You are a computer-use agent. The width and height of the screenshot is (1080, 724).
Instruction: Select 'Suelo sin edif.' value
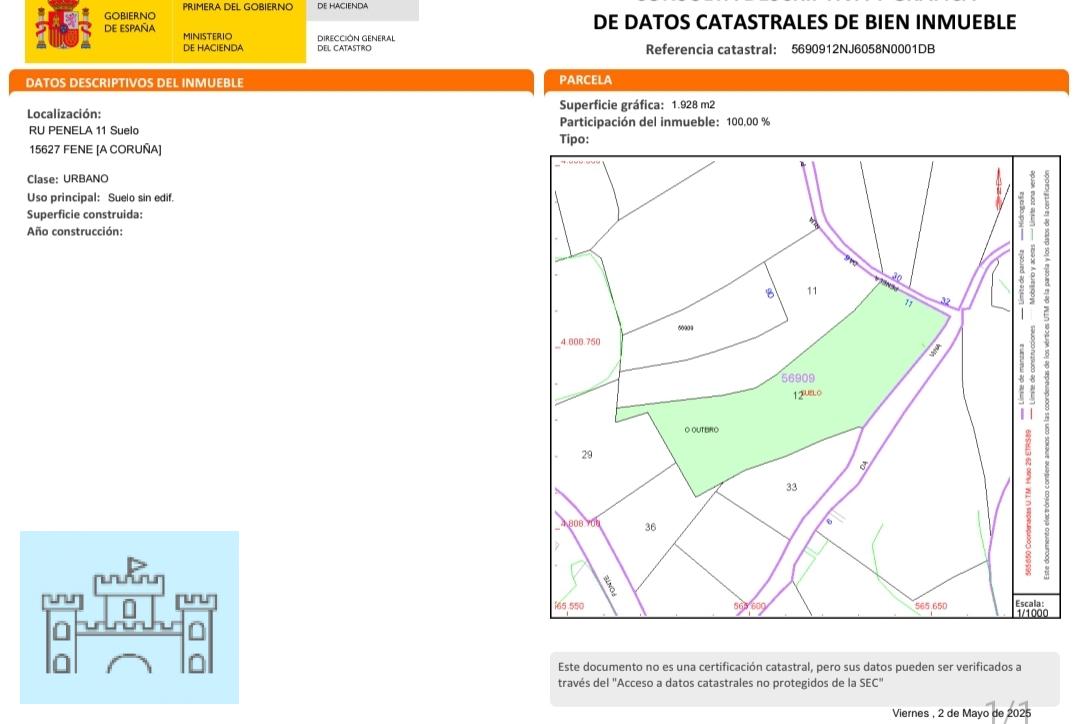pos(141,198)
